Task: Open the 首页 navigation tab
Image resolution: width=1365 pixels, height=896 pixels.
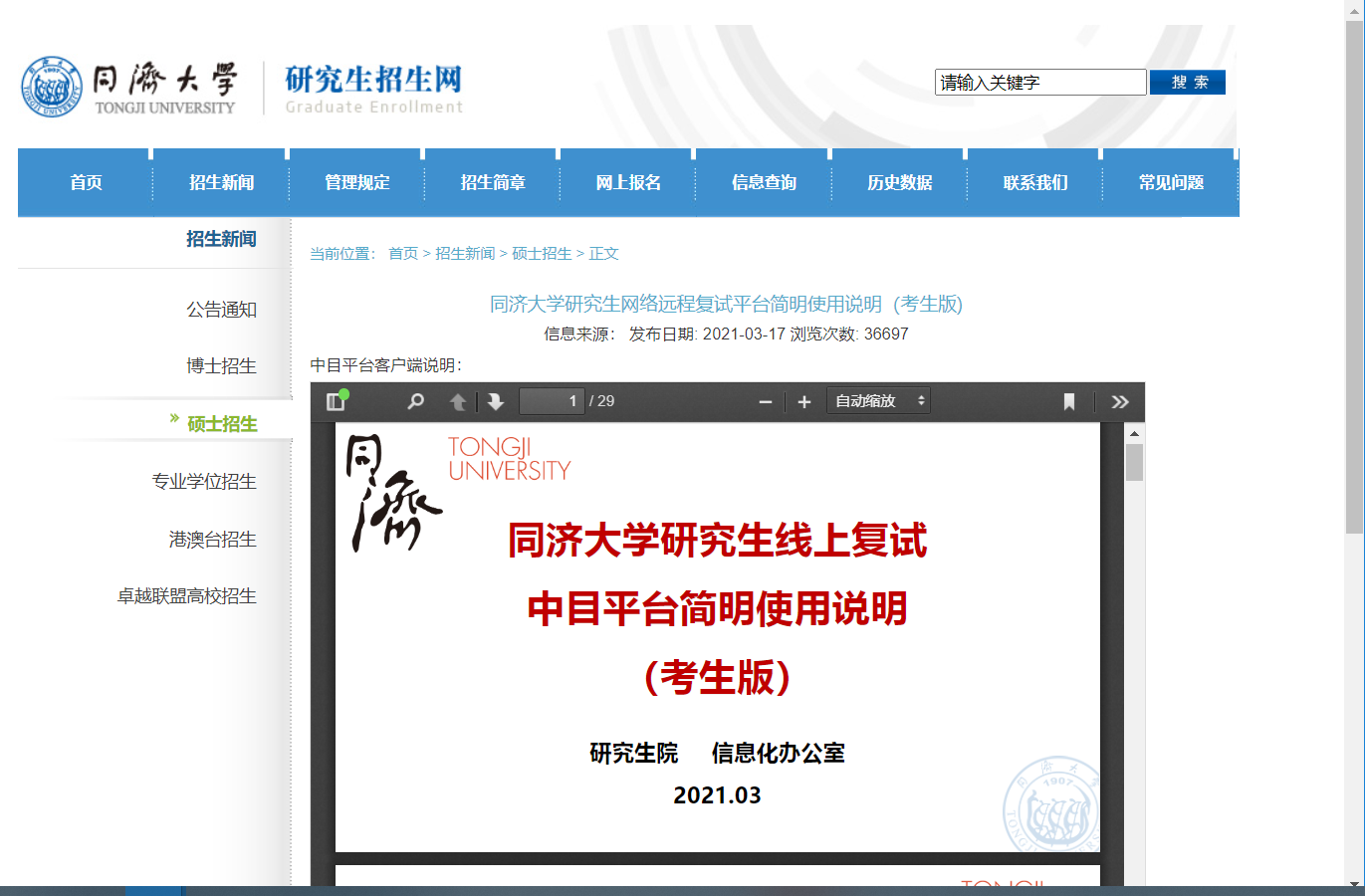Action: (86, 182)
